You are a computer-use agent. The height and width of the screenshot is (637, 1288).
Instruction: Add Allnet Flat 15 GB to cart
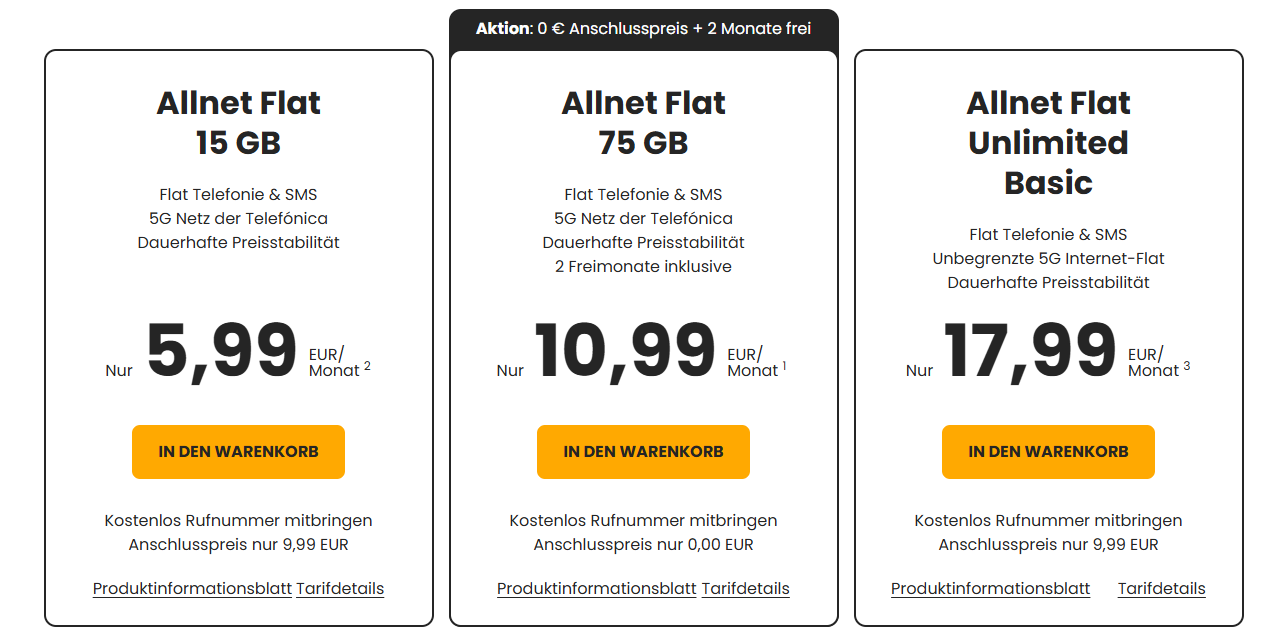[238, 452]
